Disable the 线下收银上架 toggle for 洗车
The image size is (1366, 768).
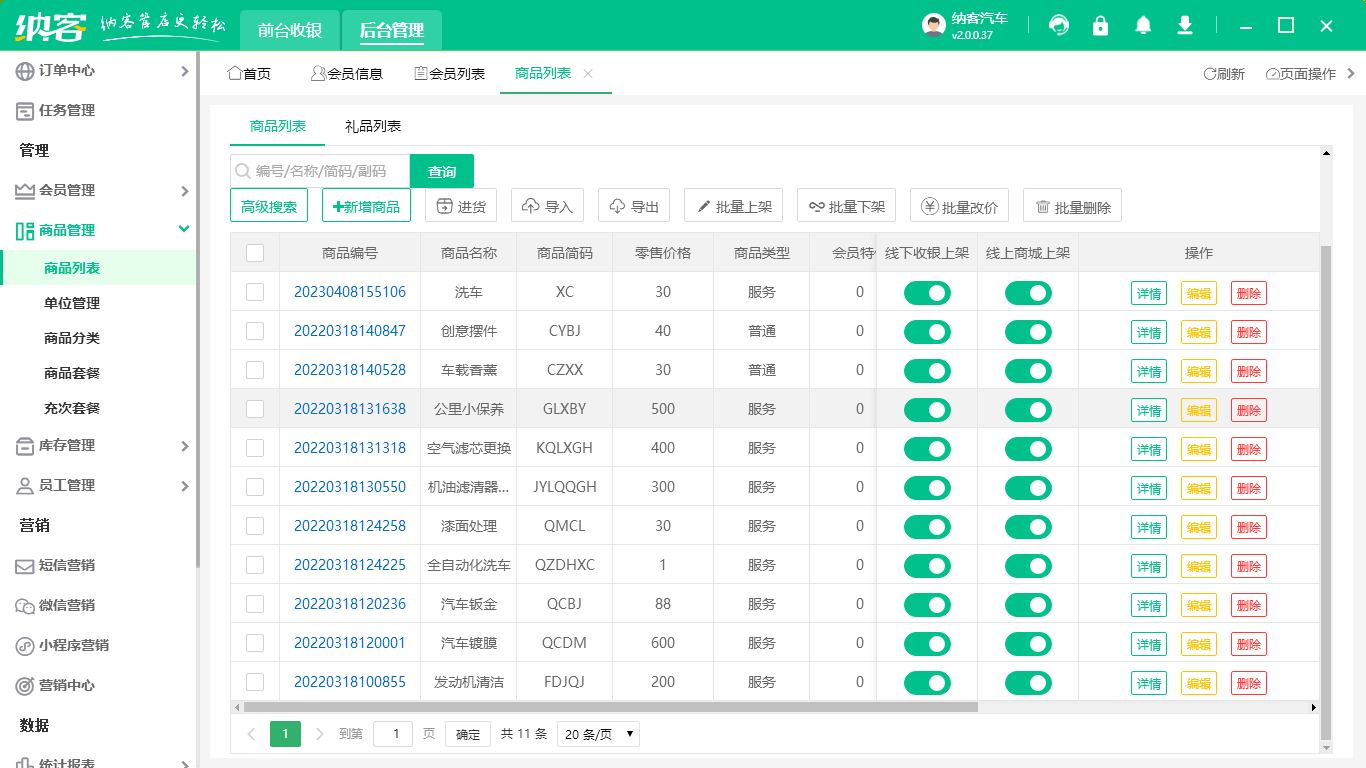(926, 292)
